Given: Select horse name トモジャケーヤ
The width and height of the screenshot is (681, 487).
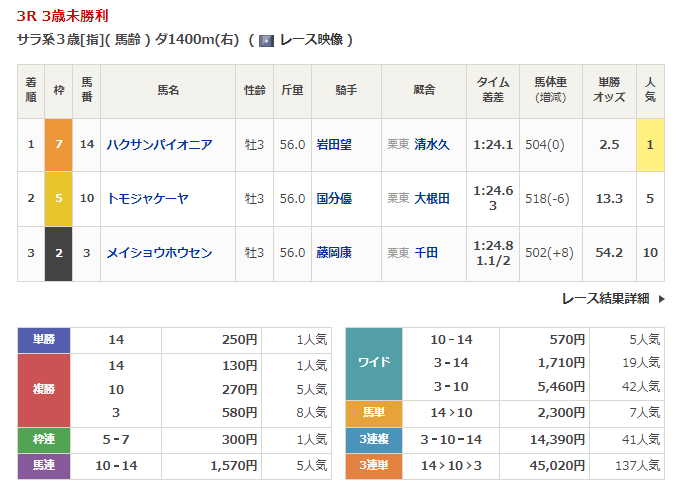Looking at the screenshot, I should pyautogui.click(x=147, y=198).
